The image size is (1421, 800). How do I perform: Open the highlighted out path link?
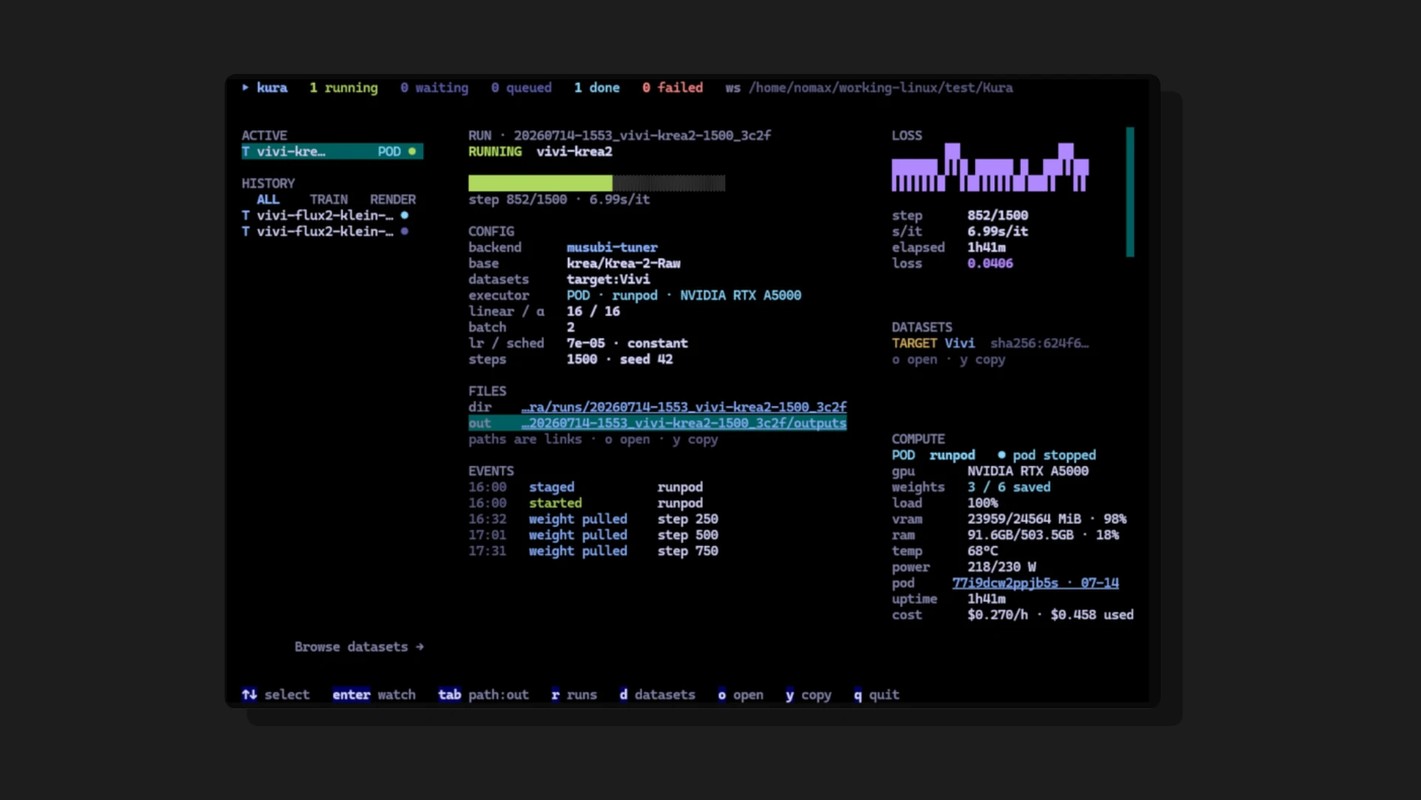[684, 423]
